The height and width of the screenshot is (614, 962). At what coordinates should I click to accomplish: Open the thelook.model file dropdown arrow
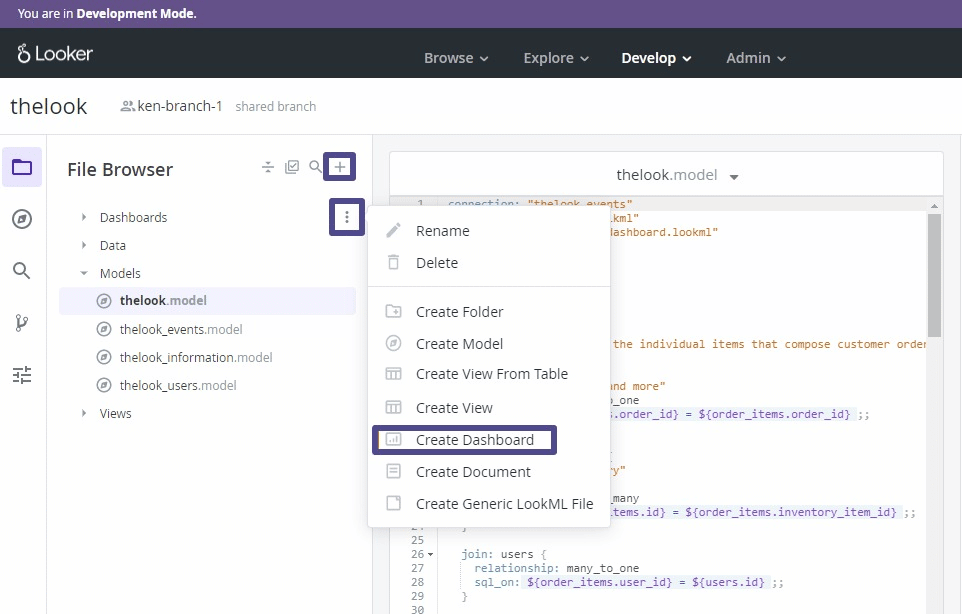[x=734, y=177]
